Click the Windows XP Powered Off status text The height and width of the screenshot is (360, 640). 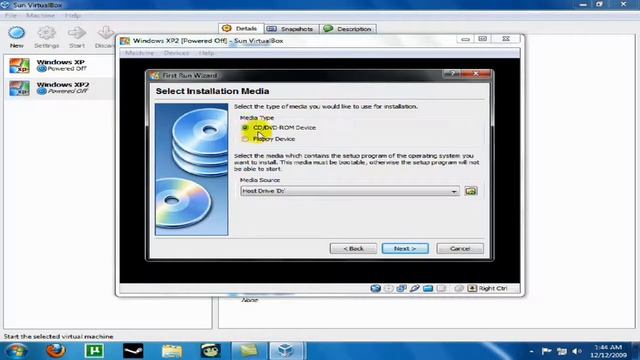tap(67, 69)
